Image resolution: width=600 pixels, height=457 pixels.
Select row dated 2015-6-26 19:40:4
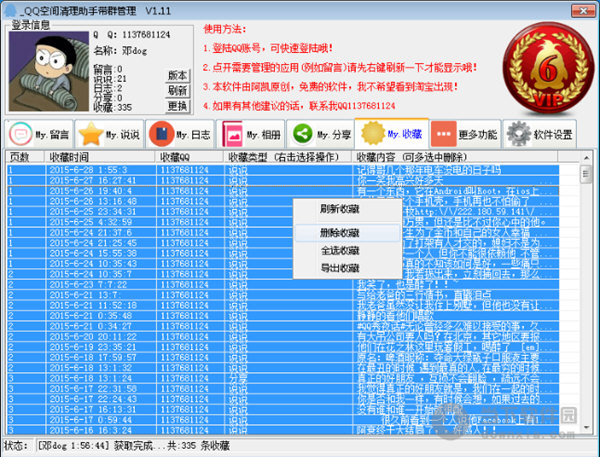(283, 191)
